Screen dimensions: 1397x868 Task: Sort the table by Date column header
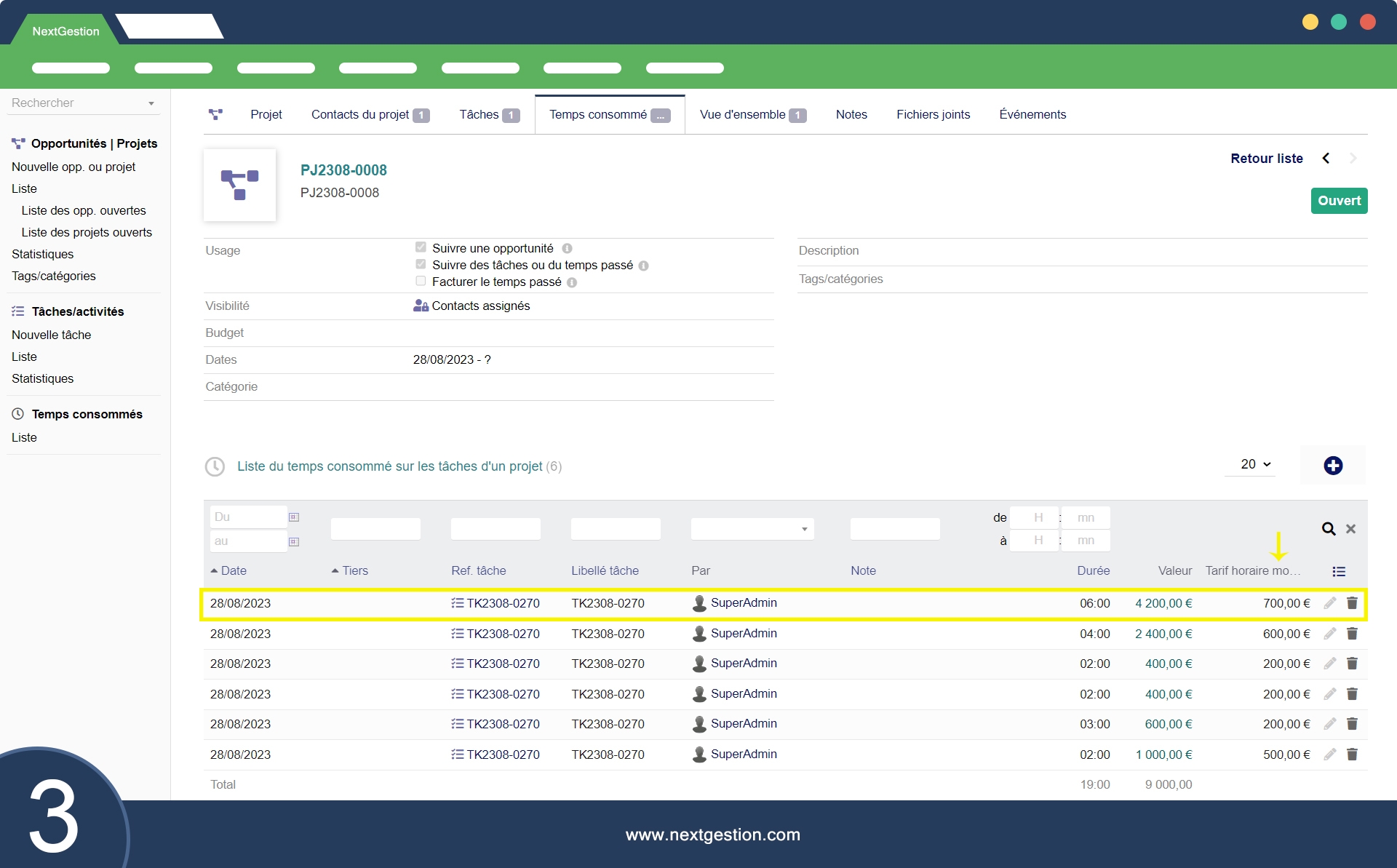[x=234, y=571]
